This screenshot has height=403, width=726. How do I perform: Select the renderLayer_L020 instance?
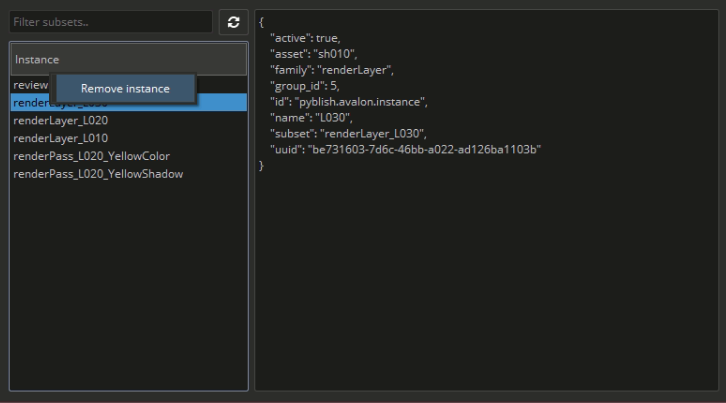tap(129, 120)
